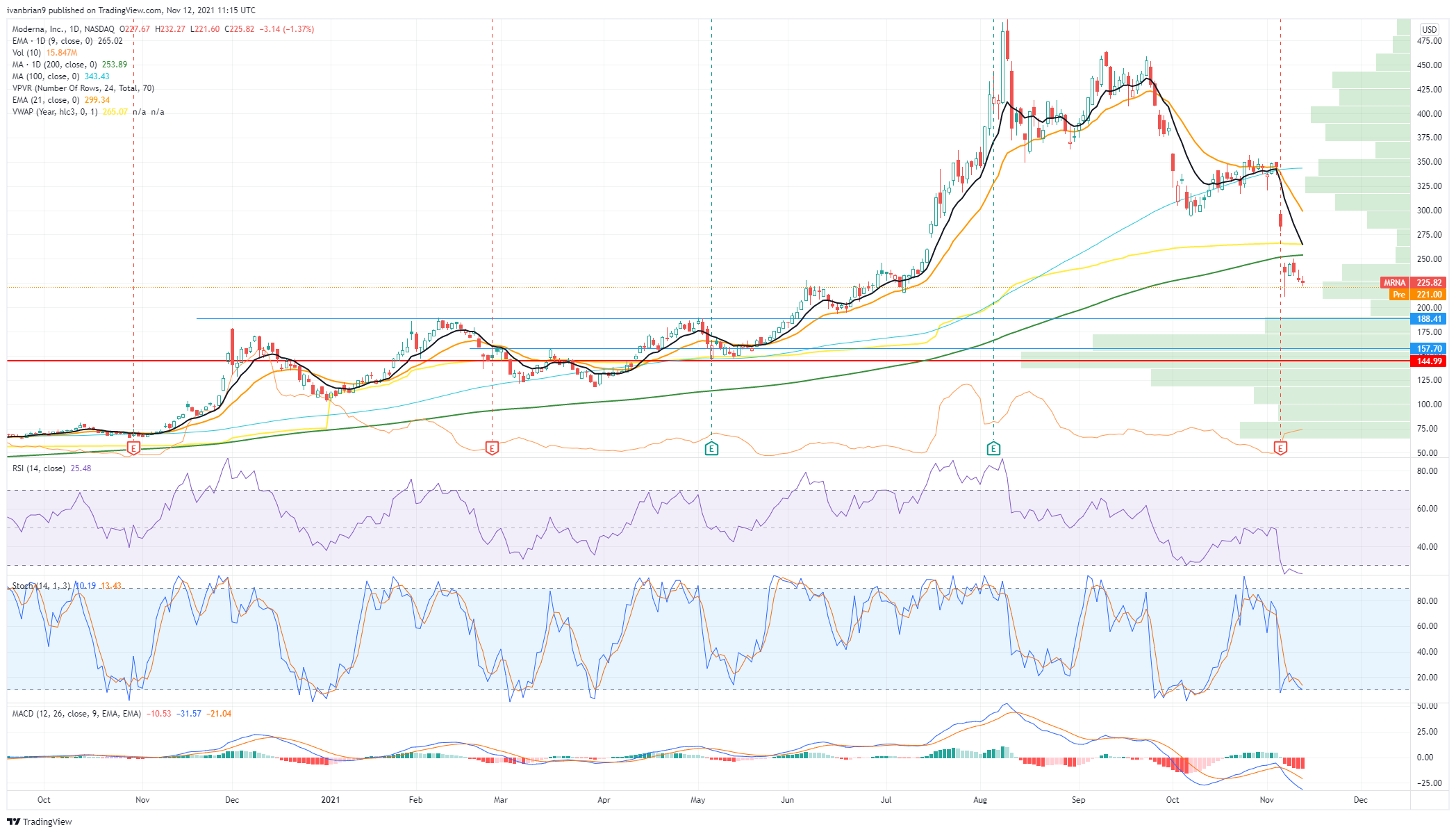Click the TradingView logo at chart bottom
Screen dimensions: 1456x834
point(40,821)
